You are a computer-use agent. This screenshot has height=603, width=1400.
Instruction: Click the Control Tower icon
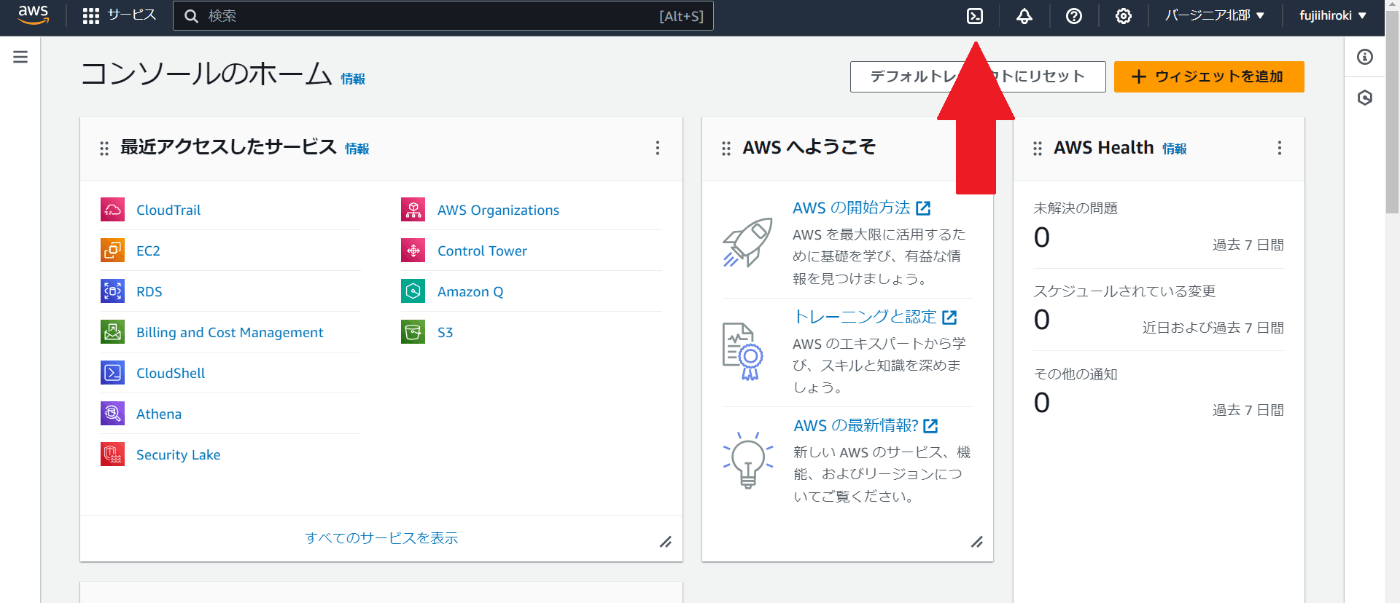(x=413, y=251)
